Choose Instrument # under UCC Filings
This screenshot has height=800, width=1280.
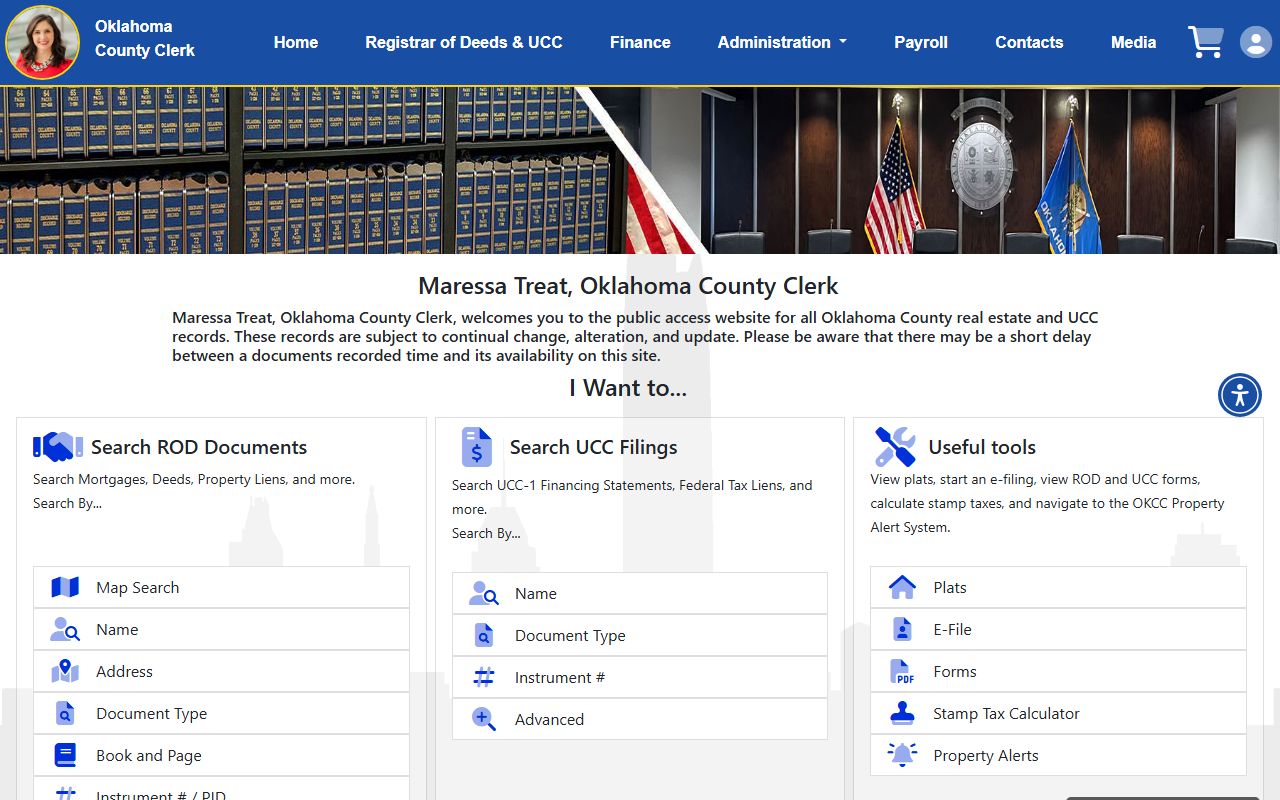tap(640, 677)
